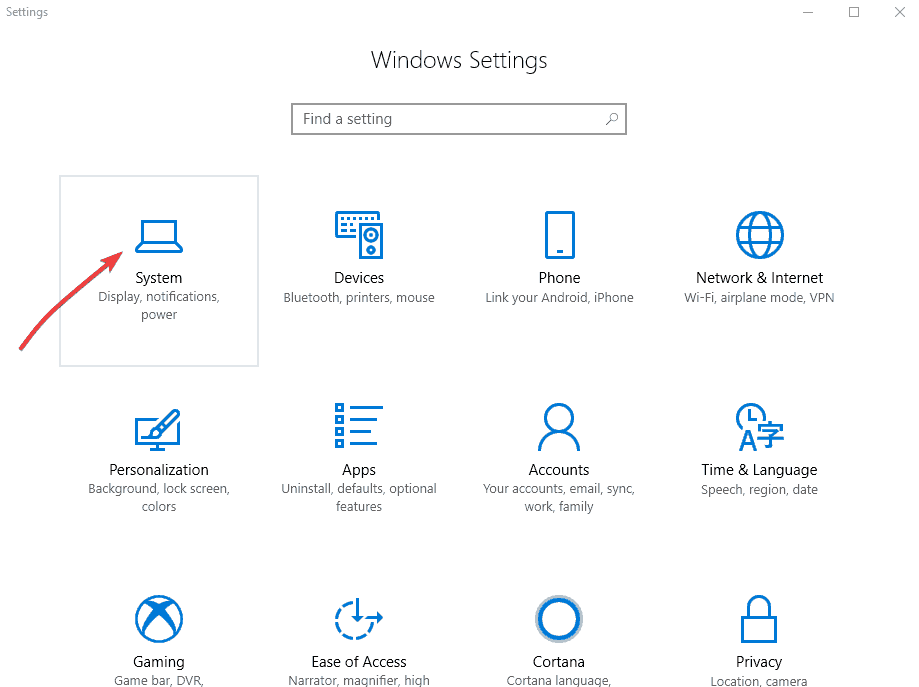Image resolution: width=919 pixels, height=687 pixels.
Task: Open the Ease of Access icon
Action: (x=359, y=619)
